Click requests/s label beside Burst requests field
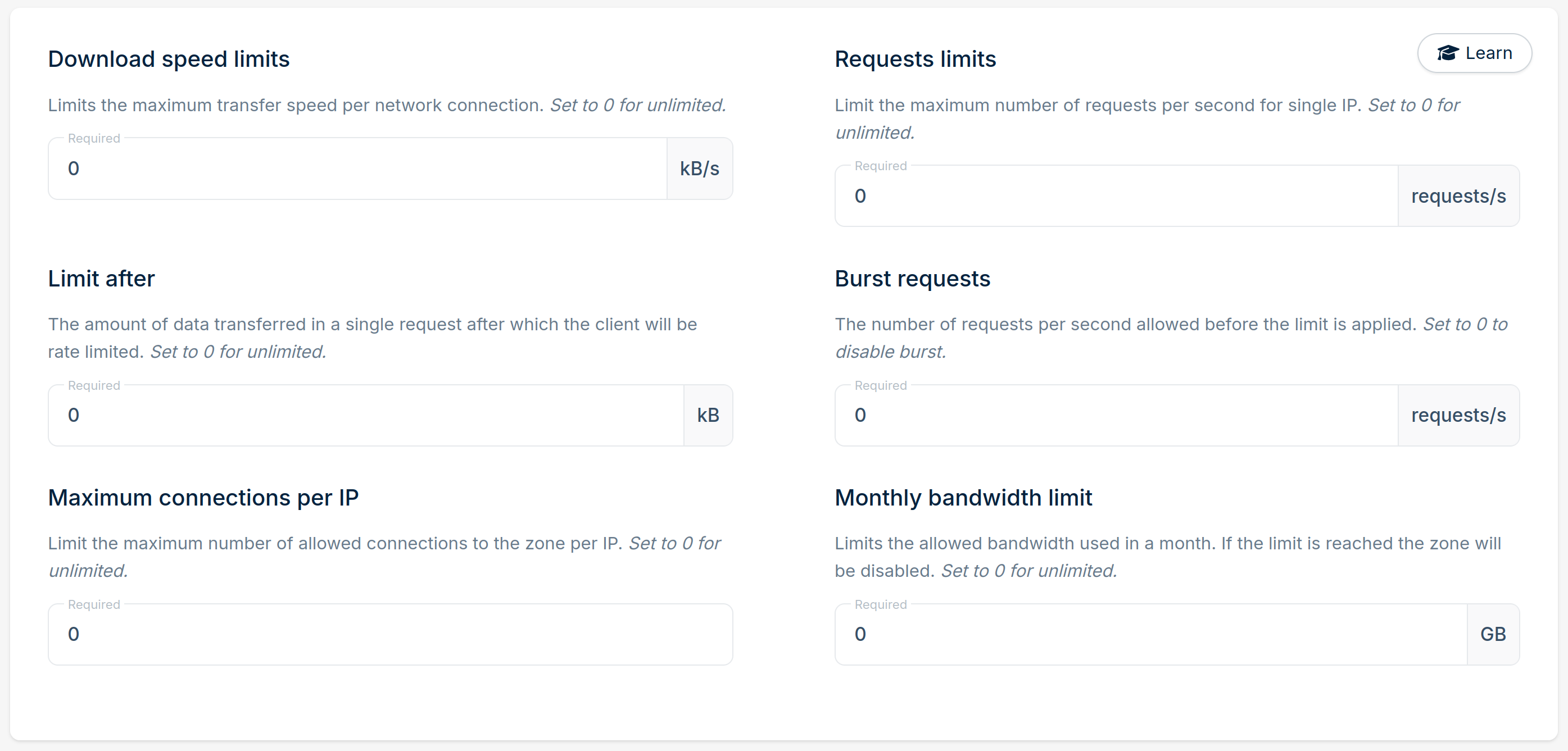The width and height of the screenshot is (1568, 751). (x=1458, y=415)
